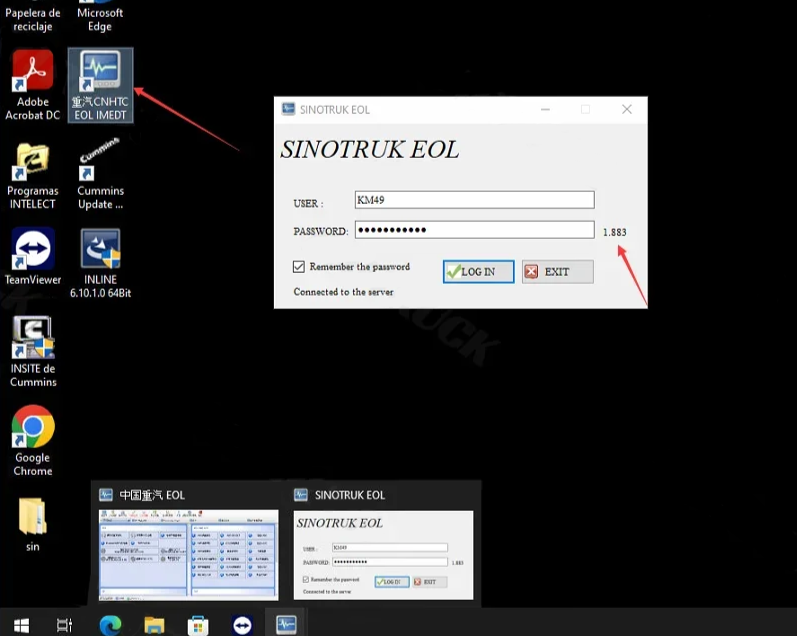Select the 中国重汽 EOL window thumbnail

(x=189, y=555)
